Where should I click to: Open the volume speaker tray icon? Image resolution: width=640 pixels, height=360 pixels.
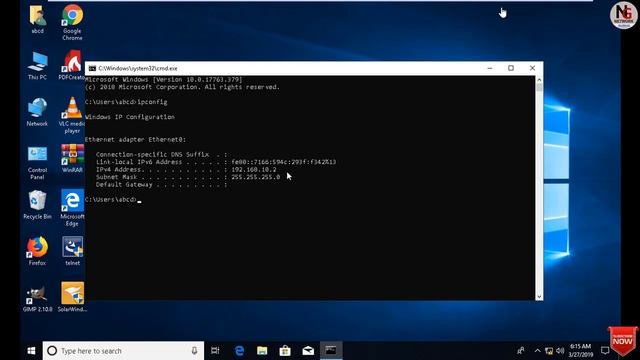click(560, 351)
